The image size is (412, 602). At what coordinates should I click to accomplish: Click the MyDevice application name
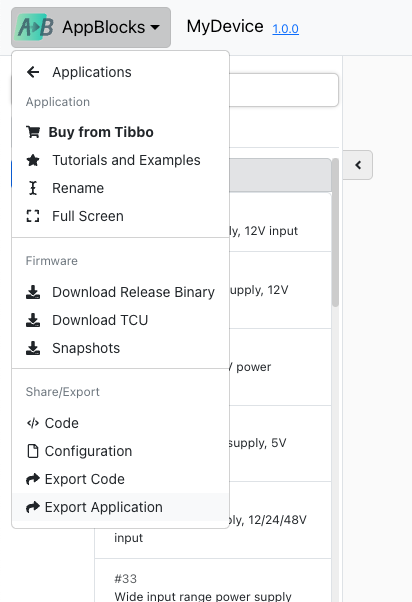click(x=225, y=26)
